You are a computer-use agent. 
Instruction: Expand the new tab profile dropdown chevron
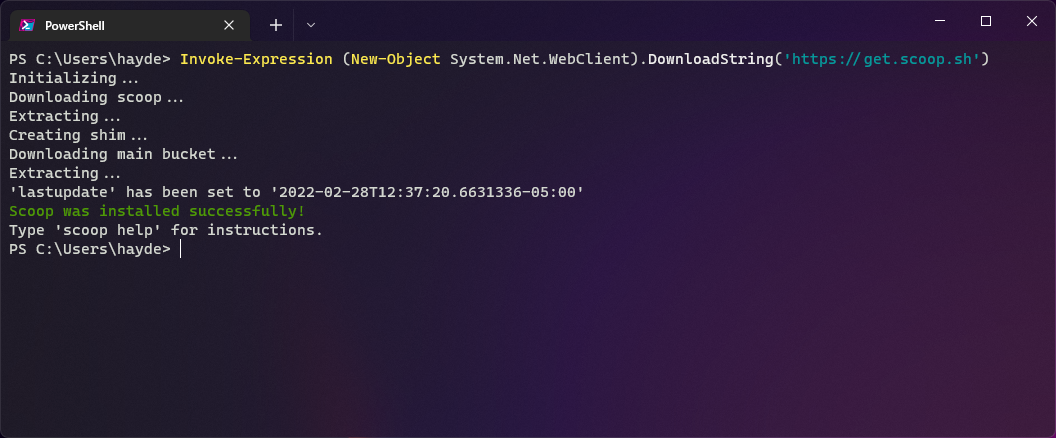click(311, 25)
